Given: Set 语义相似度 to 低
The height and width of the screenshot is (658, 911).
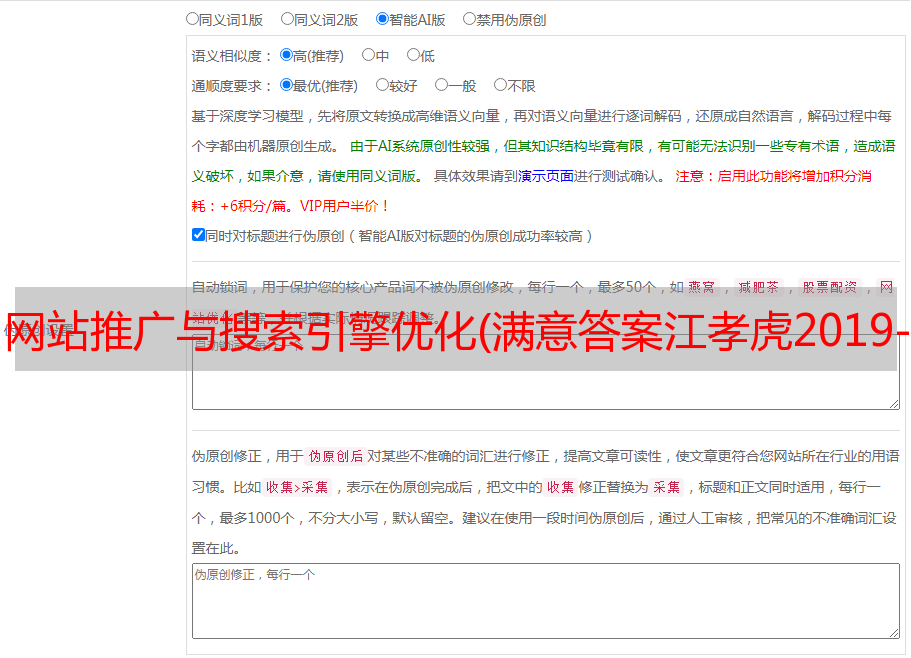Looking at the screenshot, I should pyautogui.click(x=413, y=55).
